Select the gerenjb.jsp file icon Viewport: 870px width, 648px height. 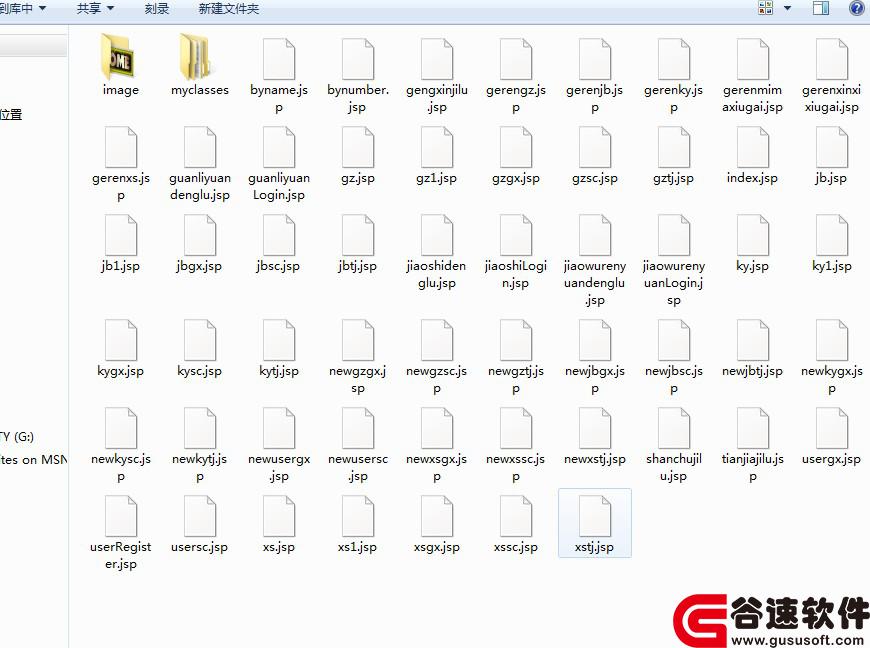[x=594, y=59]
